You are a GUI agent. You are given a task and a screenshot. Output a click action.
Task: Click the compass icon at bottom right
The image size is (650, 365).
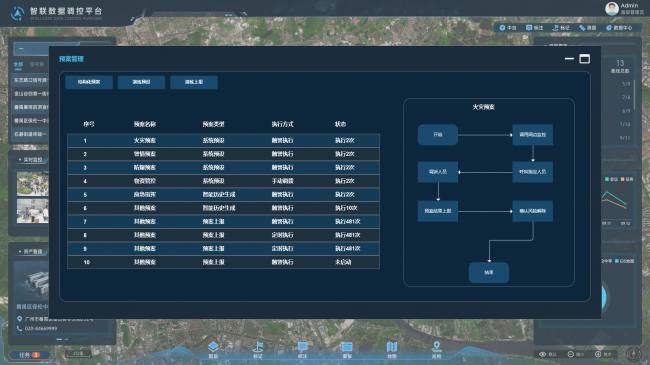pyautogui.click(x=633, y=354)
